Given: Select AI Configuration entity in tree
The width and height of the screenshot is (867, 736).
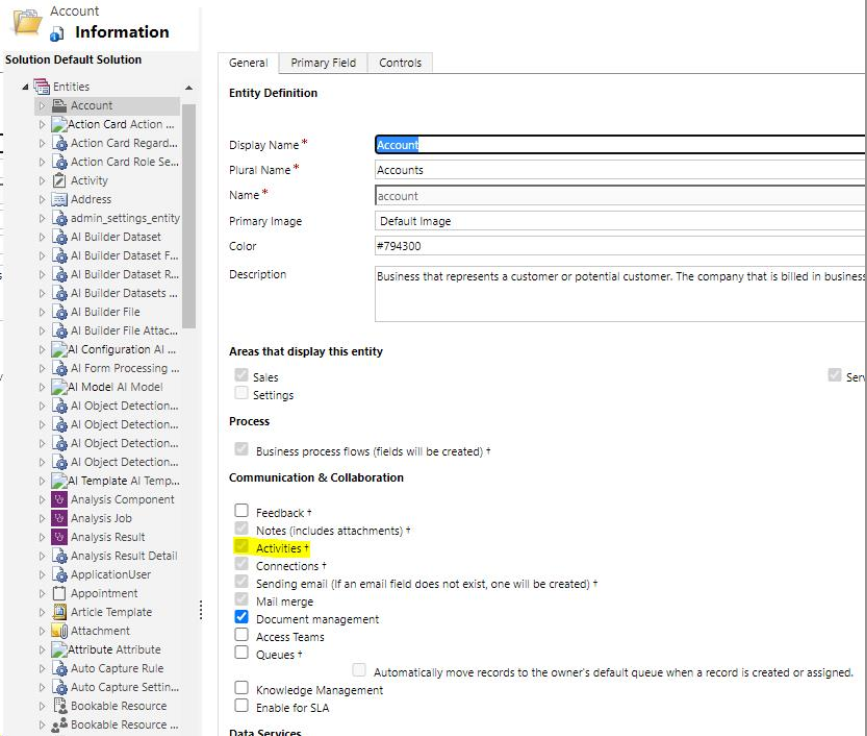Looking at the screenshot, I should 121,349.
